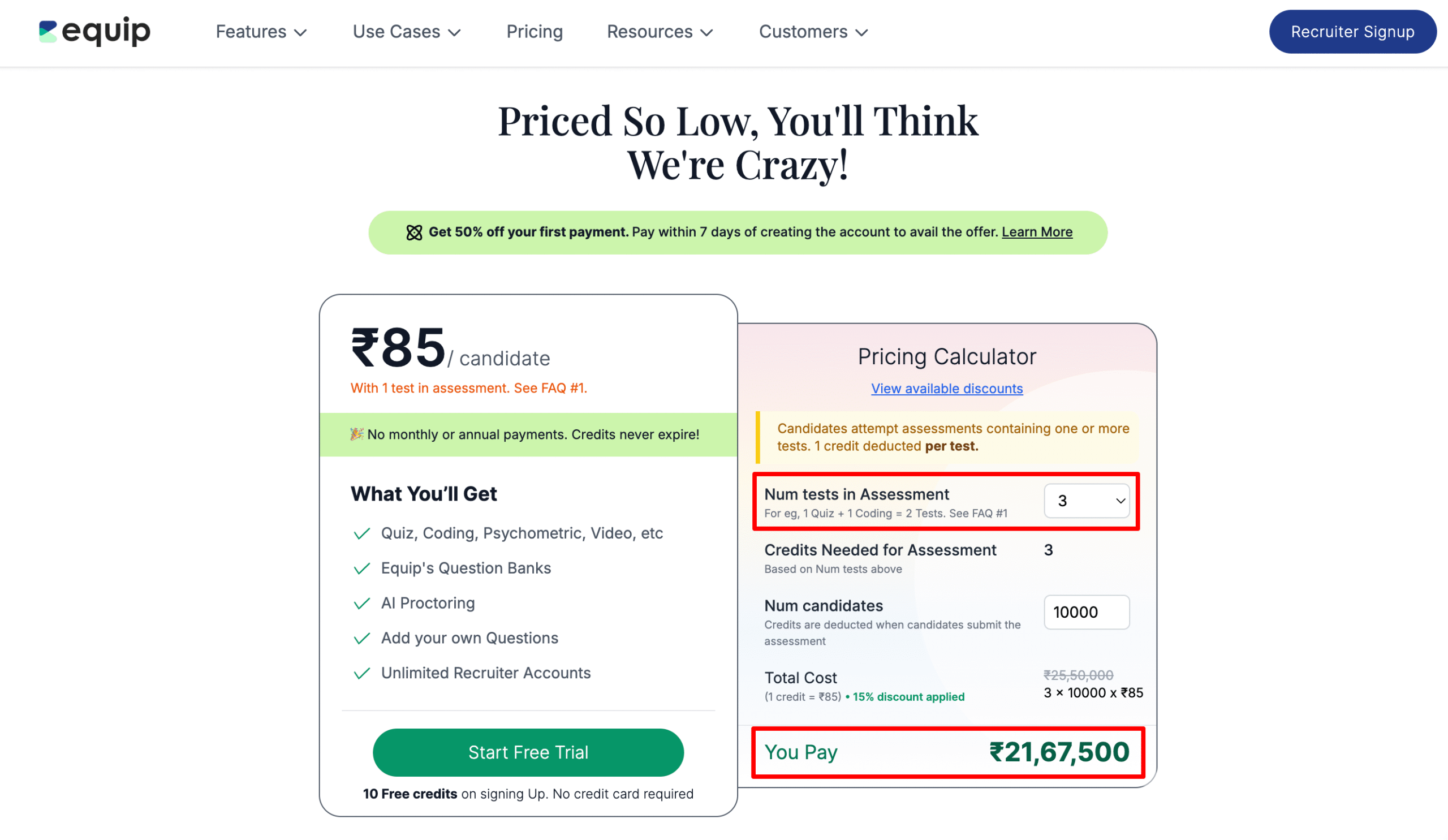The height and width of the screenshot is (840, 1448).
Task: Click the Equip logo icon
Action: point(48,32)
